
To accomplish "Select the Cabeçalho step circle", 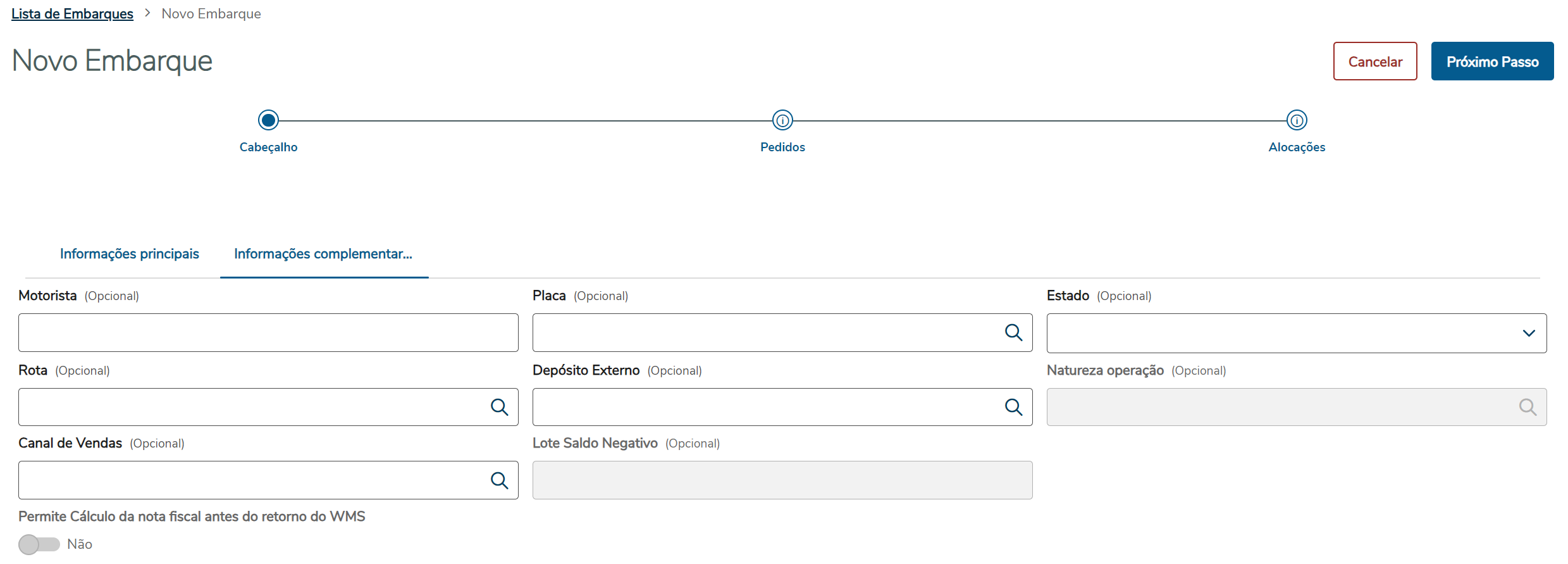I will (268, 120).
